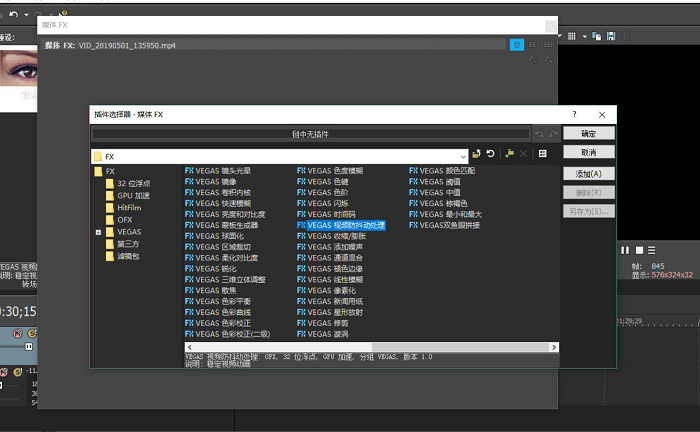The width and height of the screenshot is (700, 432).
Task: Select the HitFilm folder
Action: [x=124, y=208]
